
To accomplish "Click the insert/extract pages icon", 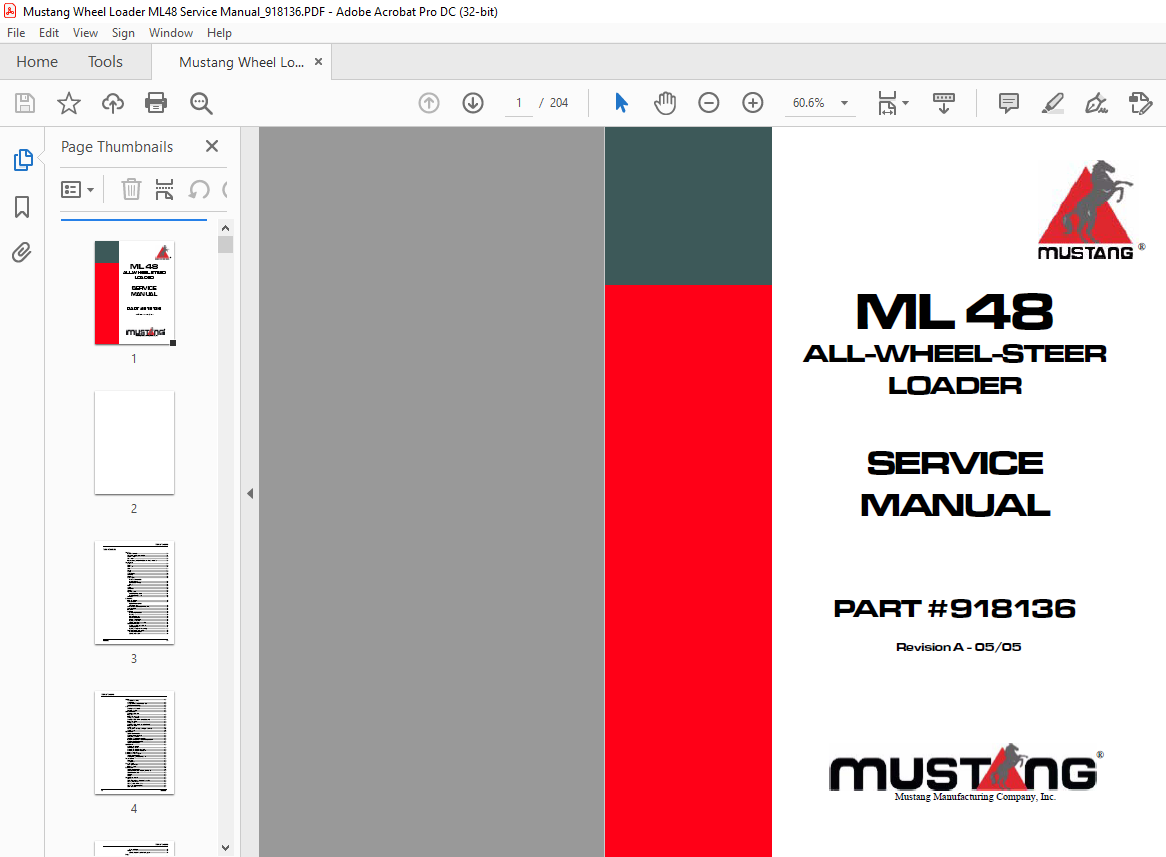I will [x=164, y=190].
